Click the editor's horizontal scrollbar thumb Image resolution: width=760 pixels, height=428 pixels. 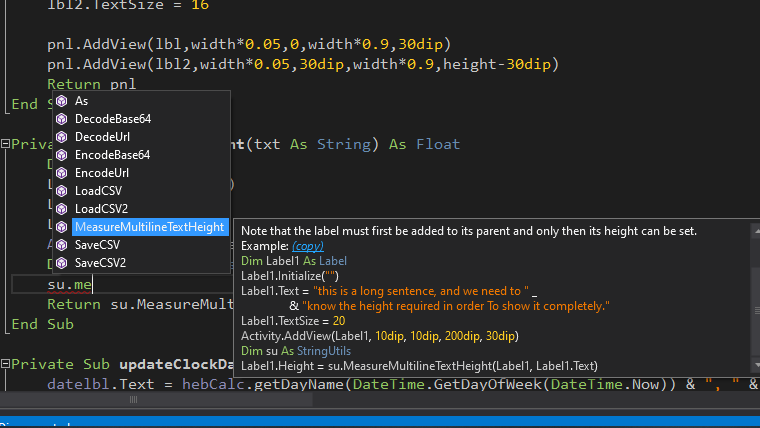[x=132, y=400]
